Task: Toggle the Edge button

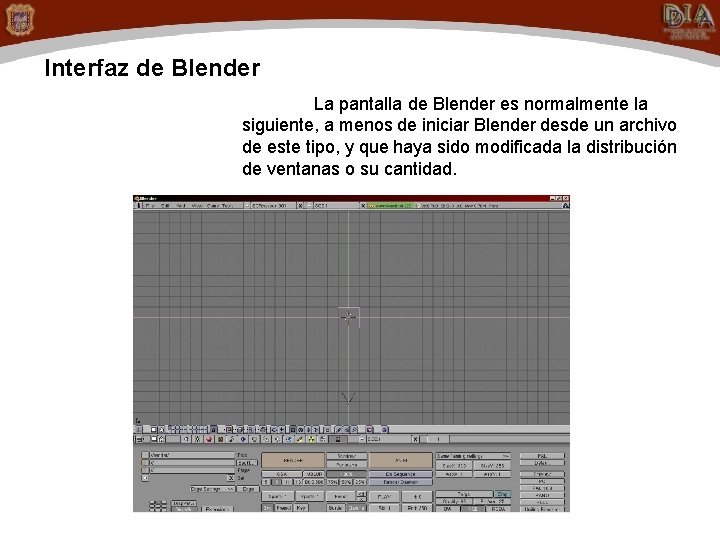Action: pyautogui.click(x=248, y=489)
